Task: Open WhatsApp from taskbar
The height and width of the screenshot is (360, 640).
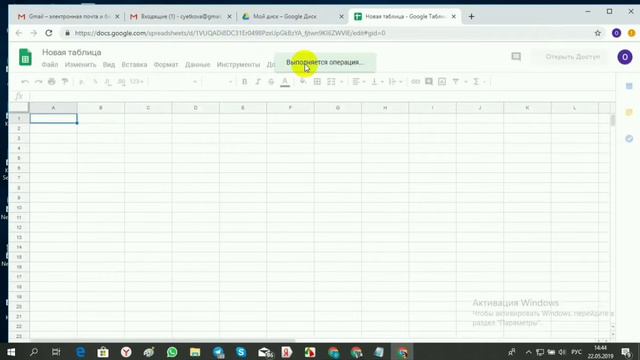Action: [x=172, y=352]
